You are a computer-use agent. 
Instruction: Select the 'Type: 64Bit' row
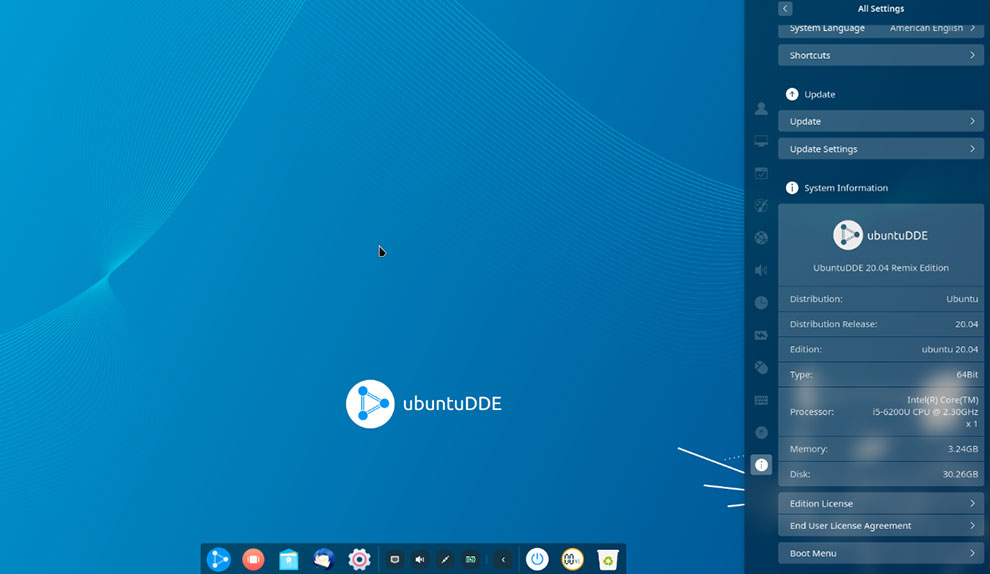pyautogui.click(x=881, y=374)
